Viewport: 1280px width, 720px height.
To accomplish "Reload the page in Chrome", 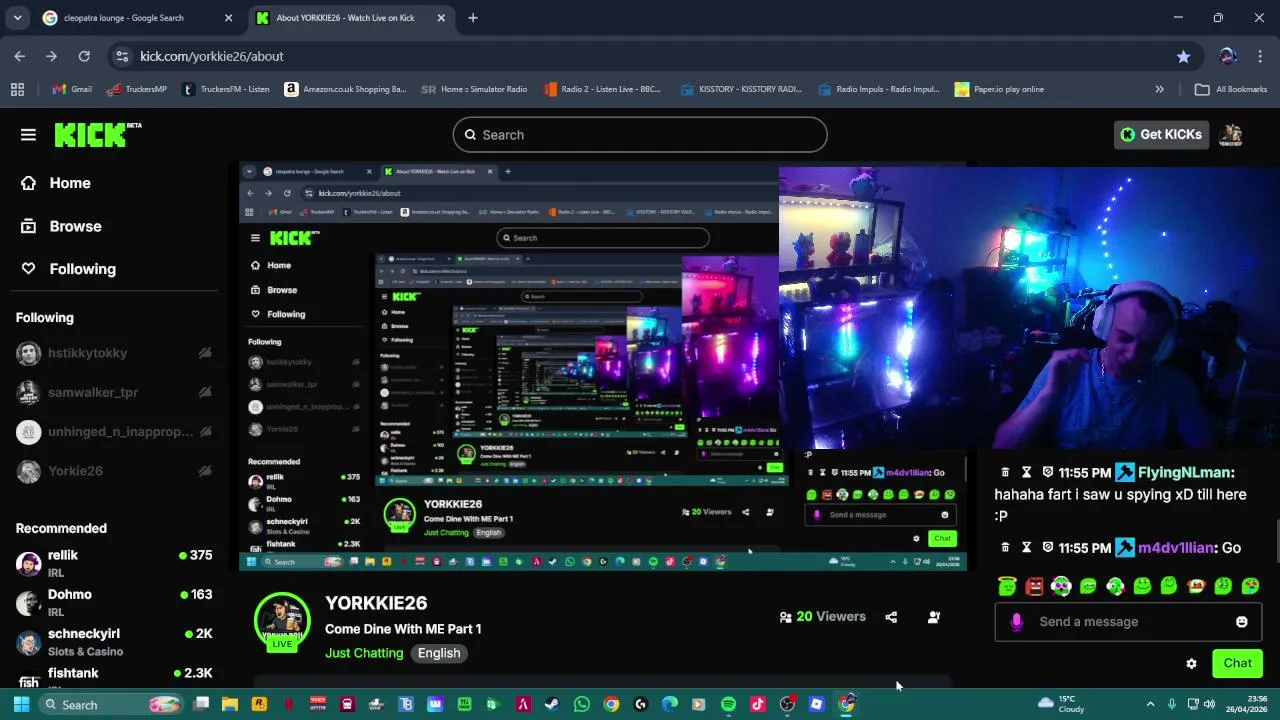I will (x=84, y=56).
